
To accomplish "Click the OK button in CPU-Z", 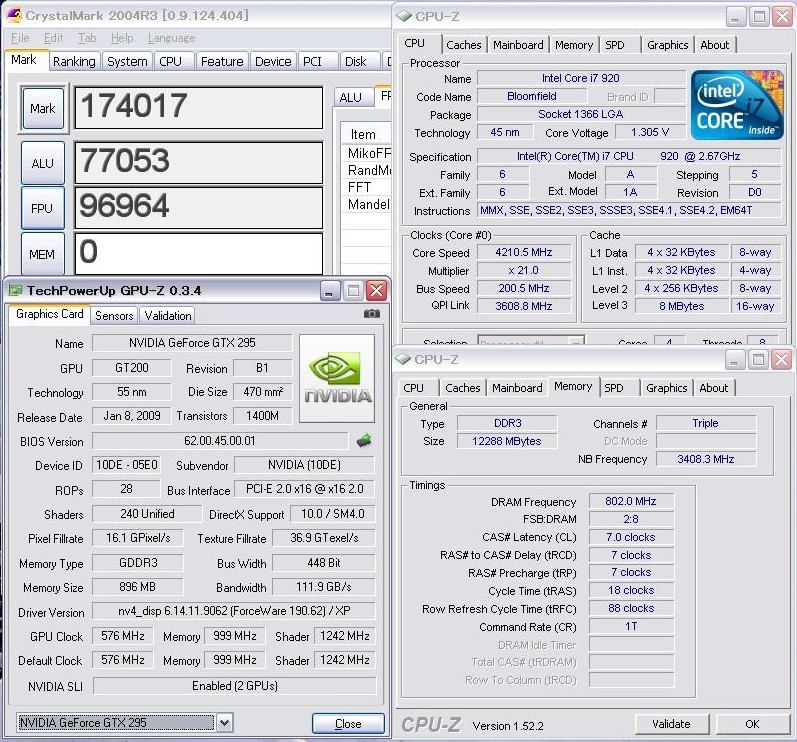I will coord(751,724).
